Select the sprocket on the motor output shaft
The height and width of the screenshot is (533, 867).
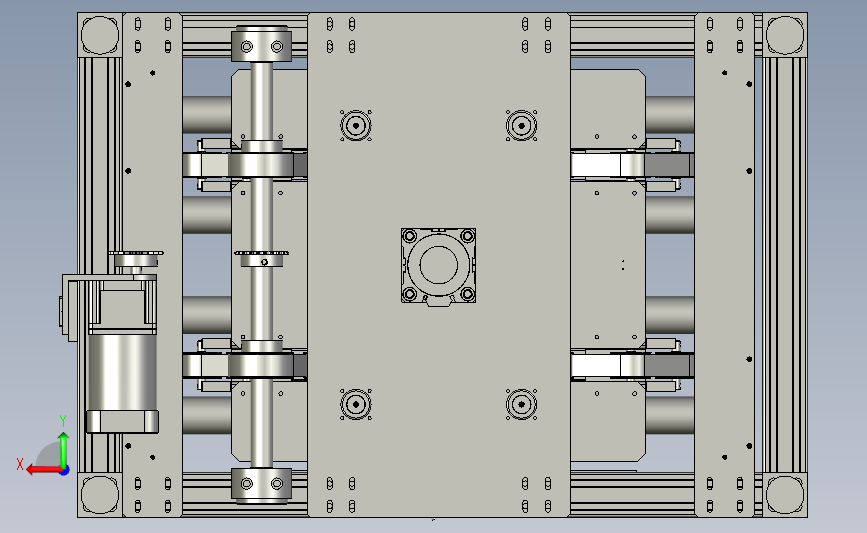[x=136, y=258]
